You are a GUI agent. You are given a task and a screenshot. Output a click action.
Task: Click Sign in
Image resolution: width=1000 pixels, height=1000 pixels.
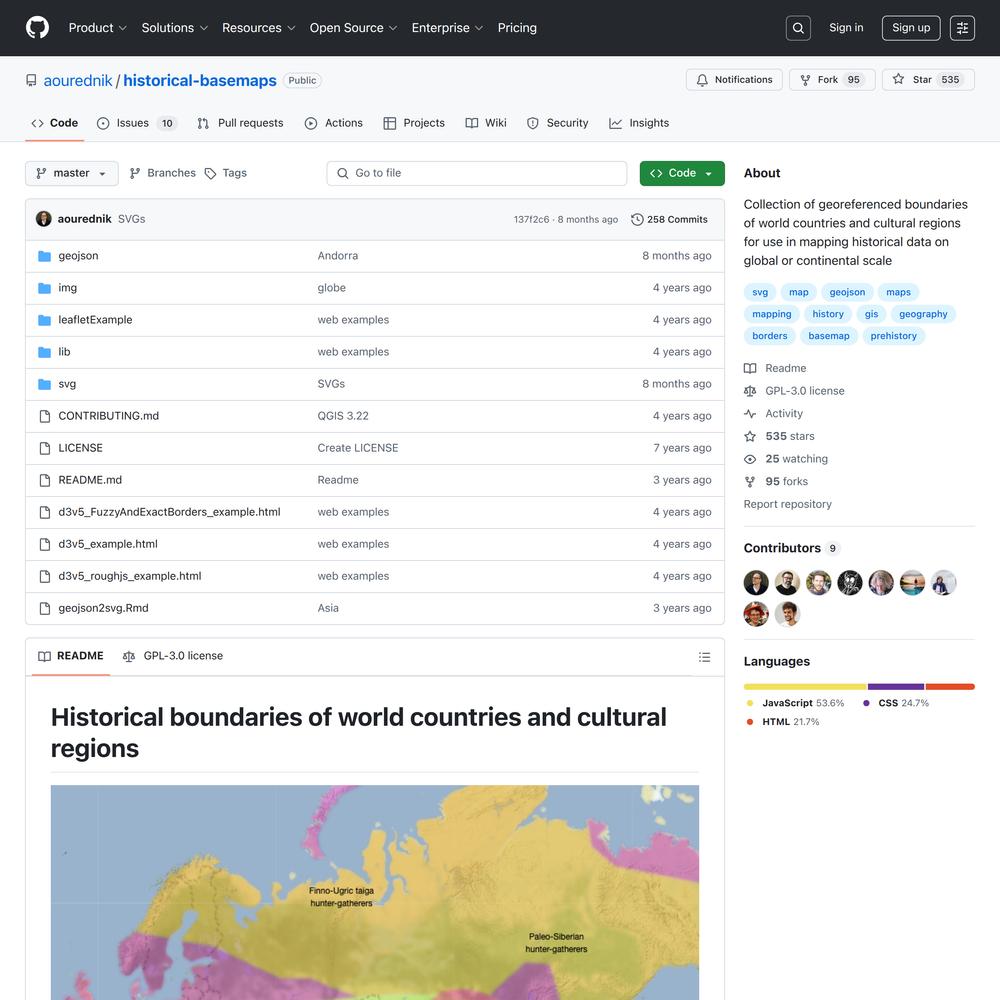[846, 27]
